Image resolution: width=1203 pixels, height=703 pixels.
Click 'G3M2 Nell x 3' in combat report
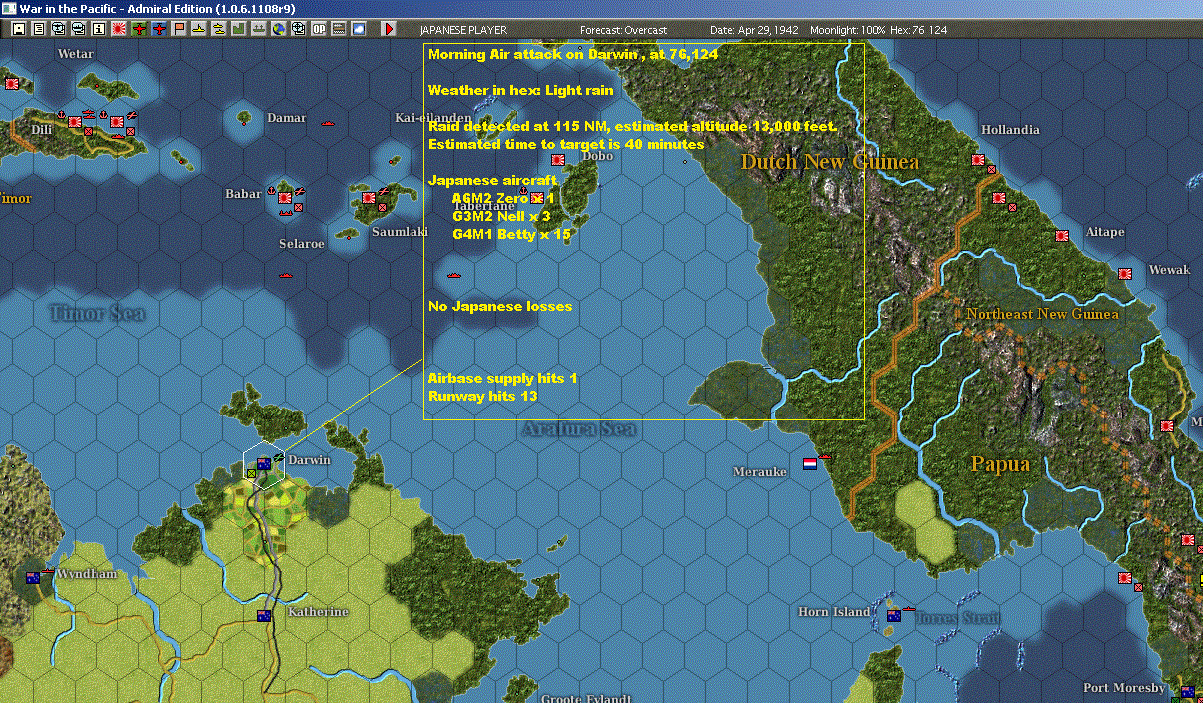[502, 216]
